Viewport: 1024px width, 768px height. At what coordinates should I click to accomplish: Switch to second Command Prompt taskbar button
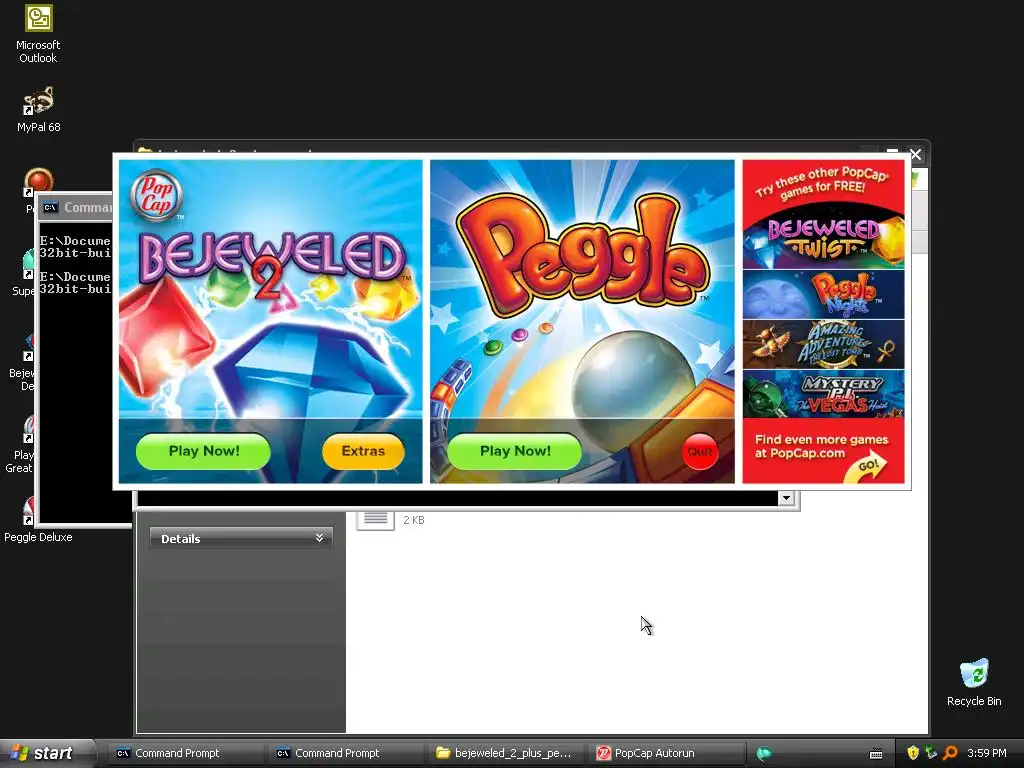point(345,753)
